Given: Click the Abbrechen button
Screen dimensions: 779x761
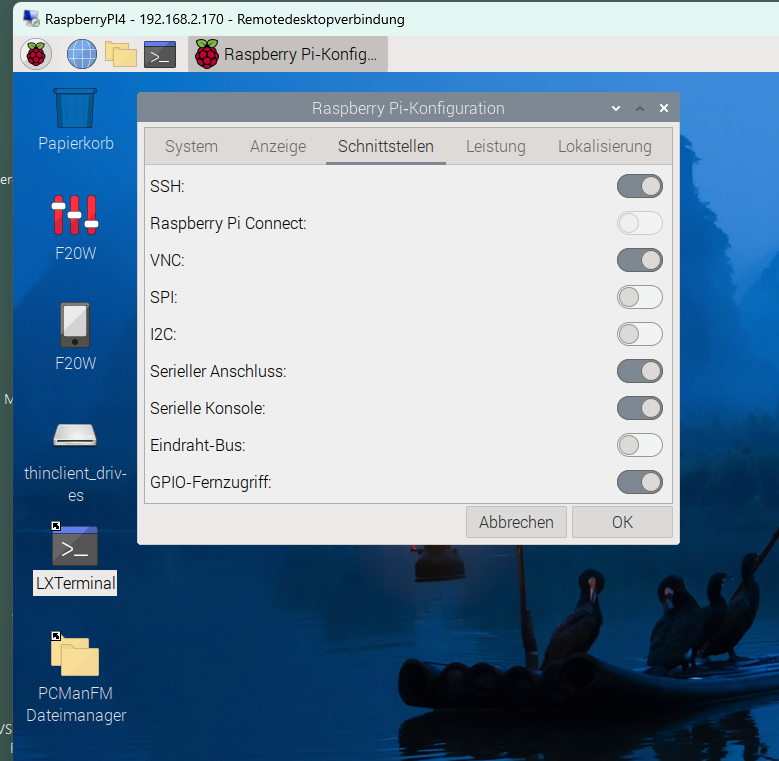Looking at the screenshot, I should point(516,522).
